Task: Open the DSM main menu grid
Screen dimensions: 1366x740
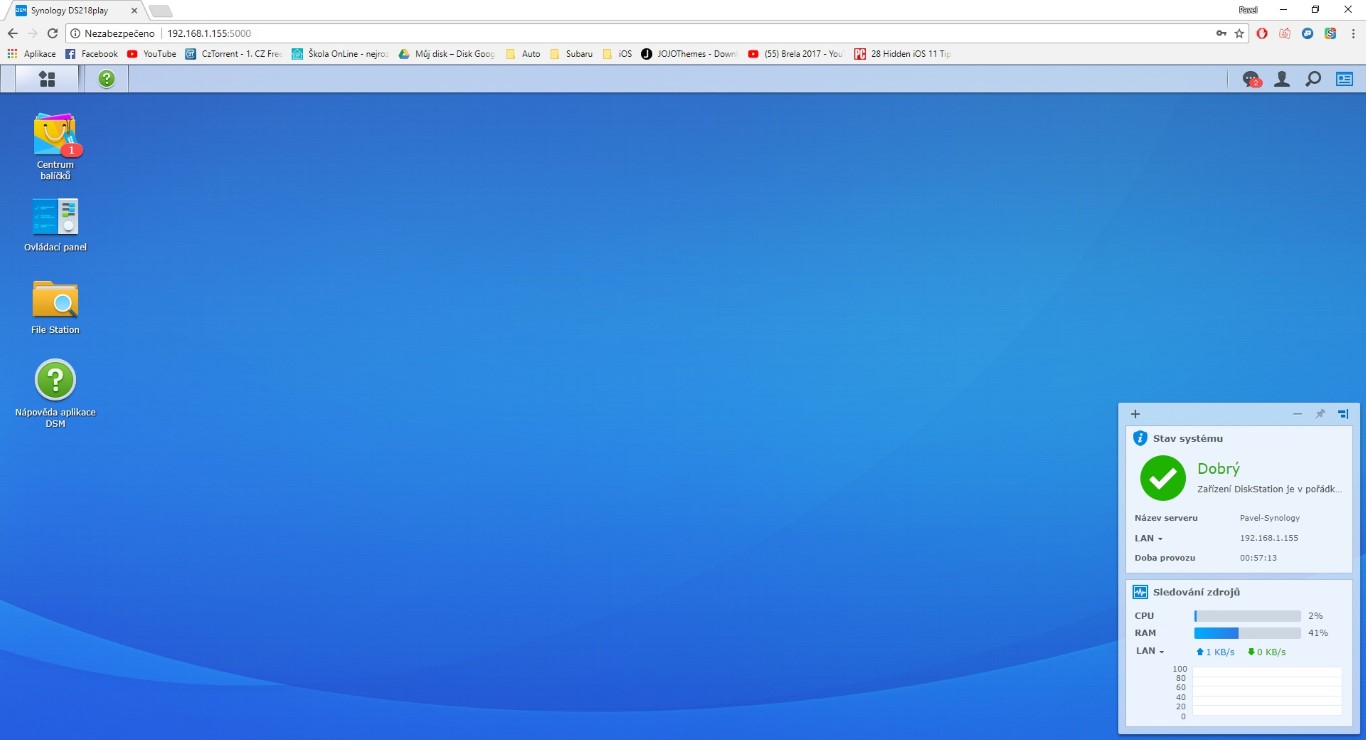Action: click(46, 79)
